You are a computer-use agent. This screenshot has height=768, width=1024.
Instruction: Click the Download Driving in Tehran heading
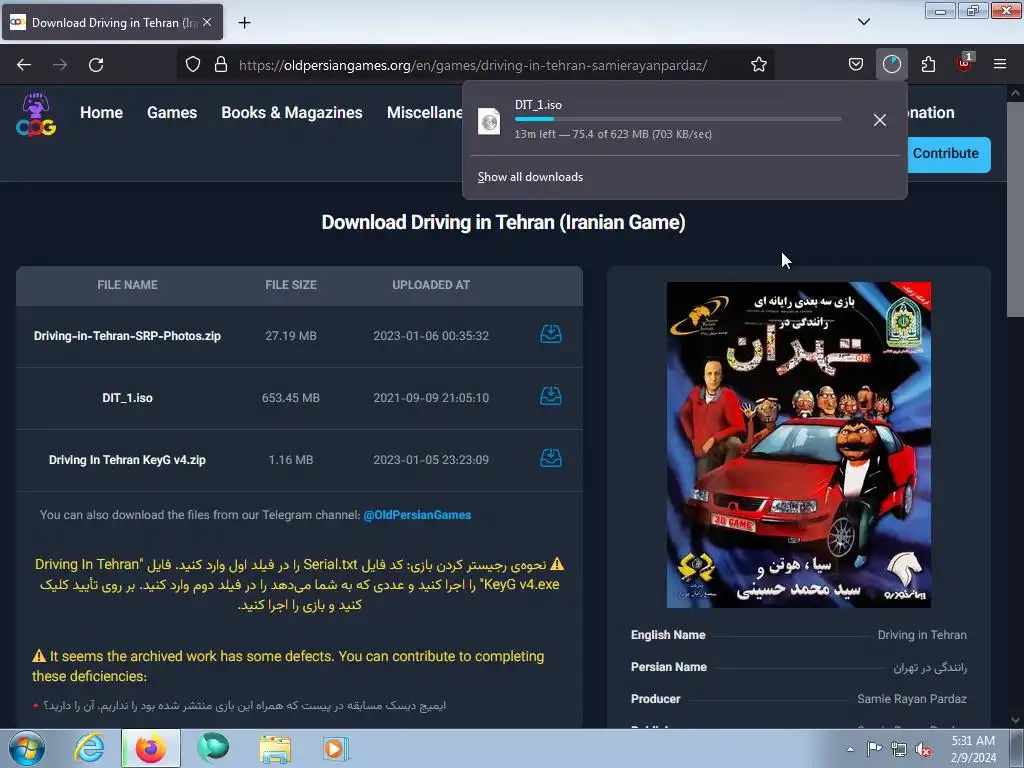(x=504, y=223)
